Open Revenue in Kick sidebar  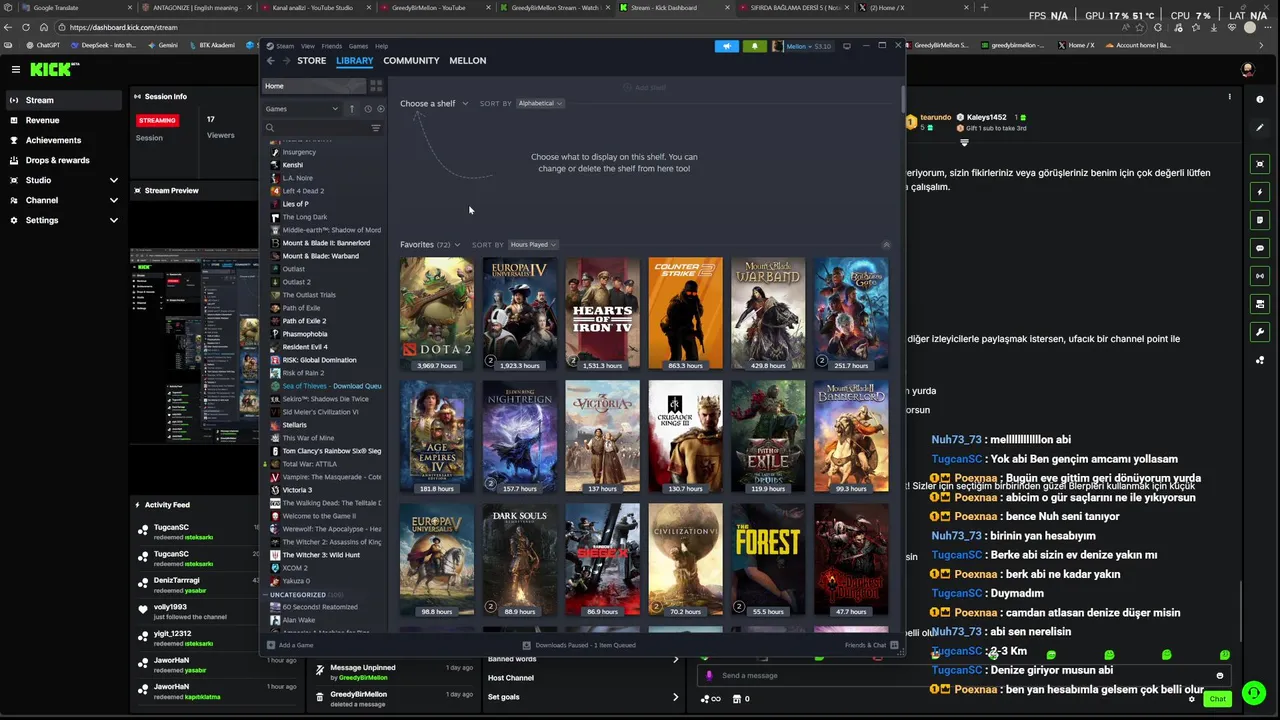pyautogui.click(x=64, y=120)
